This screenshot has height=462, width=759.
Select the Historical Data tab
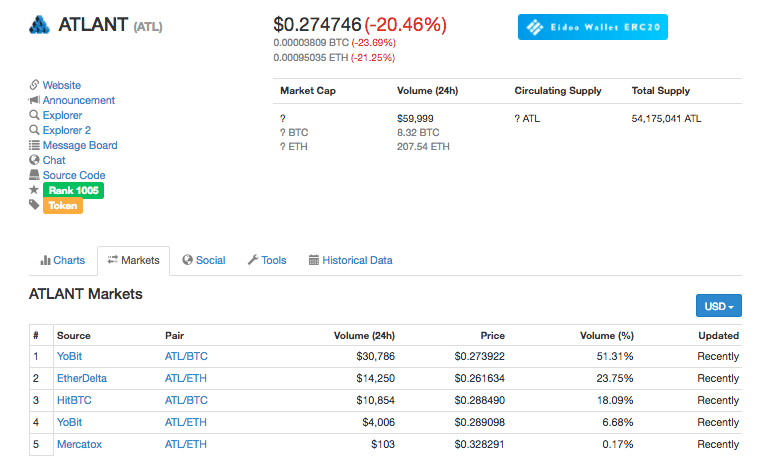(x=350, y=260)
